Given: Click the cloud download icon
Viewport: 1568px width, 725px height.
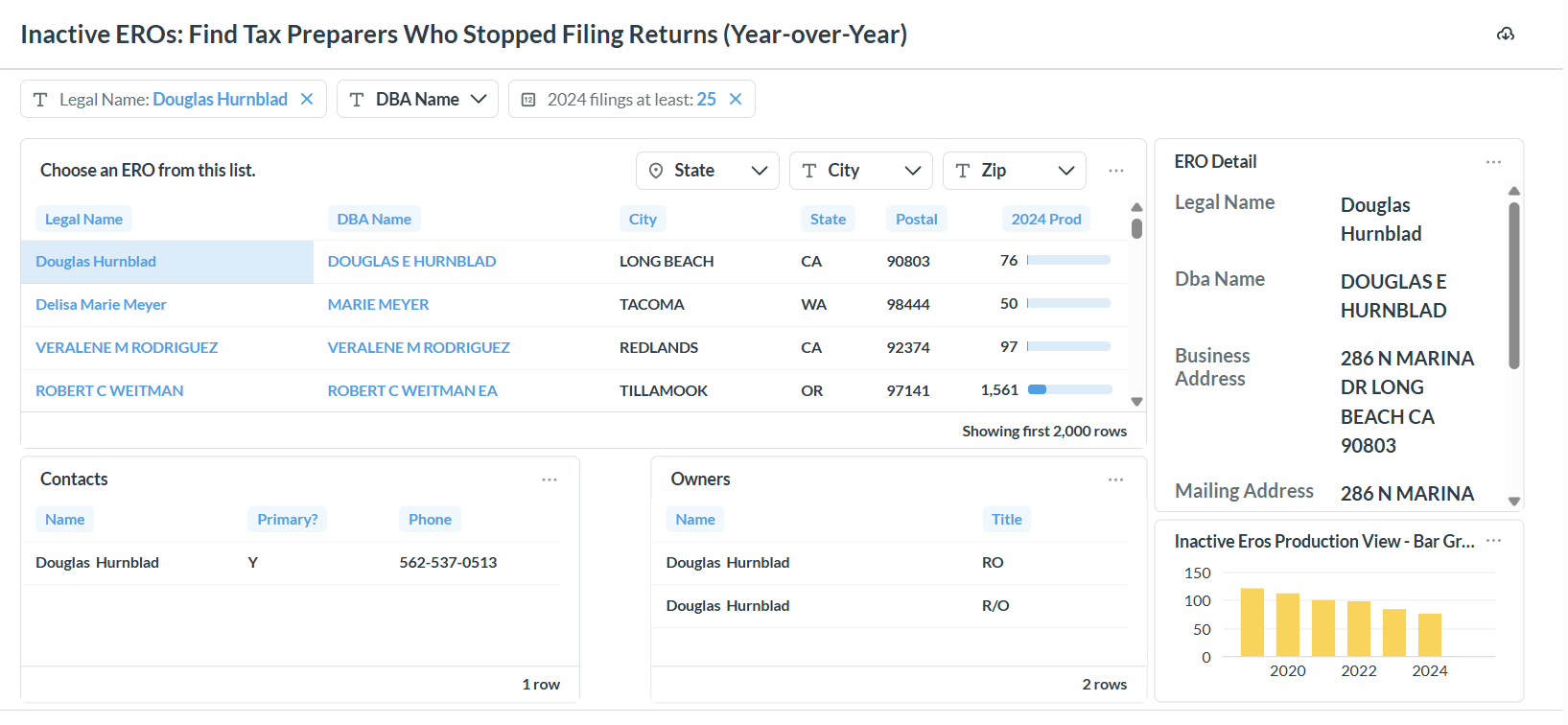Looking at the screenshot, I should tap(1506, 34).
